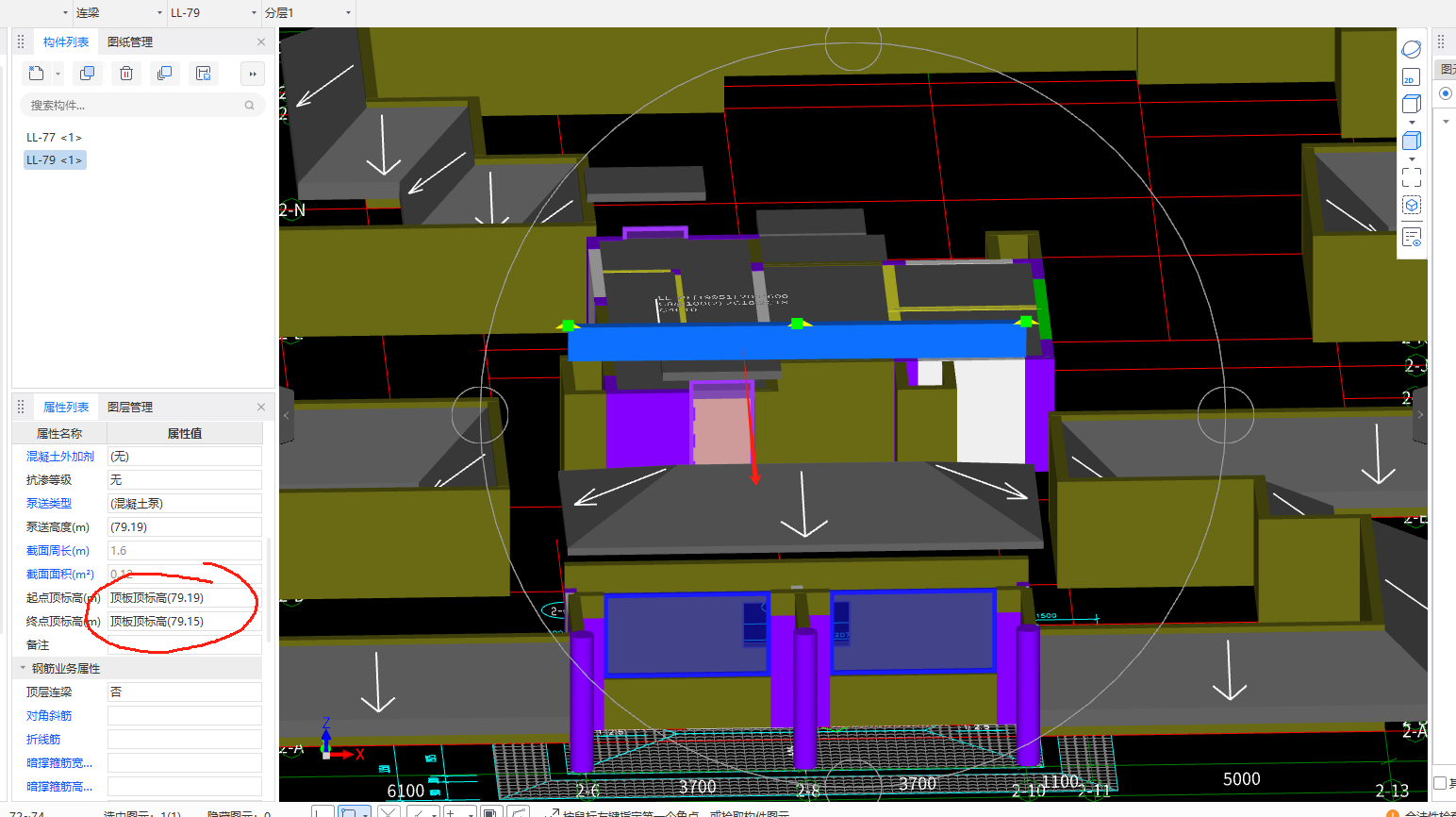Click the 终点顶标高 value field
The image size is (1456, 817).
pyautogui.click(x=185, y=622)
